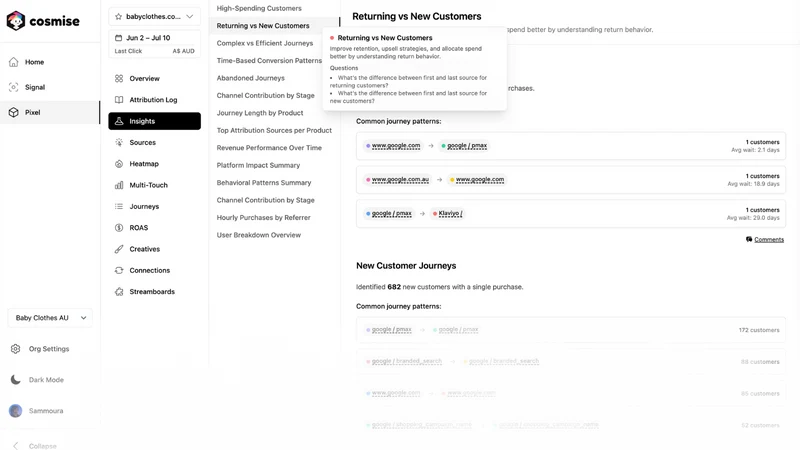The width and height of the screenshot is (800, 450).
Task: Open the Org Settings gear icon
Action: (15, 349)
